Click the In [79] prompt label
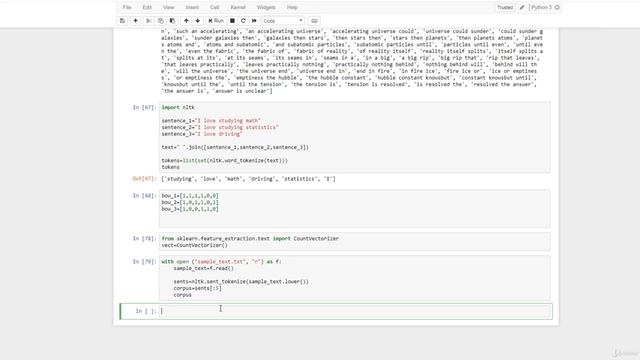 tap(144, 262)
